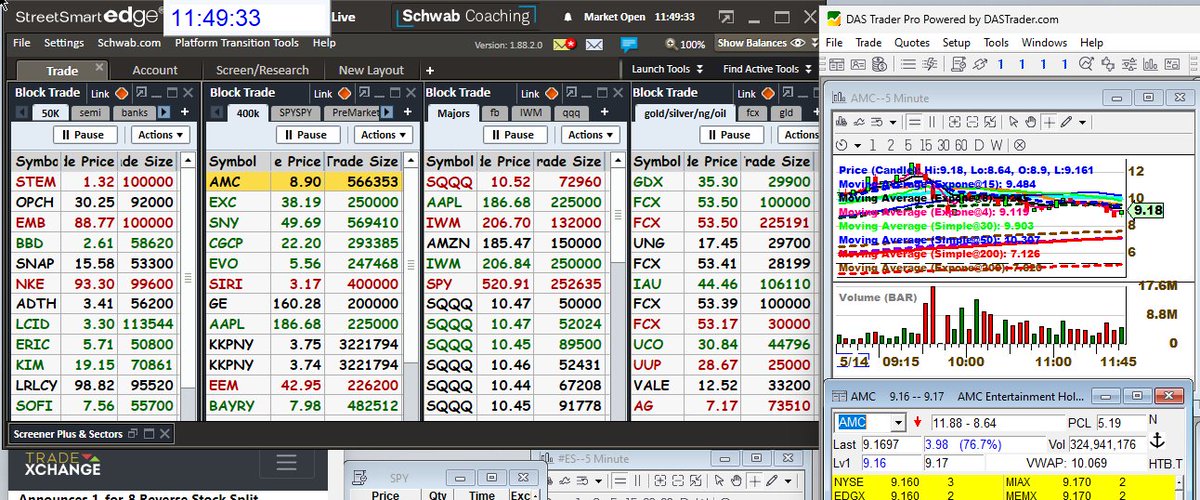Expand the Launch Tools menu
Screen dimensions: 1200x500
667,69
